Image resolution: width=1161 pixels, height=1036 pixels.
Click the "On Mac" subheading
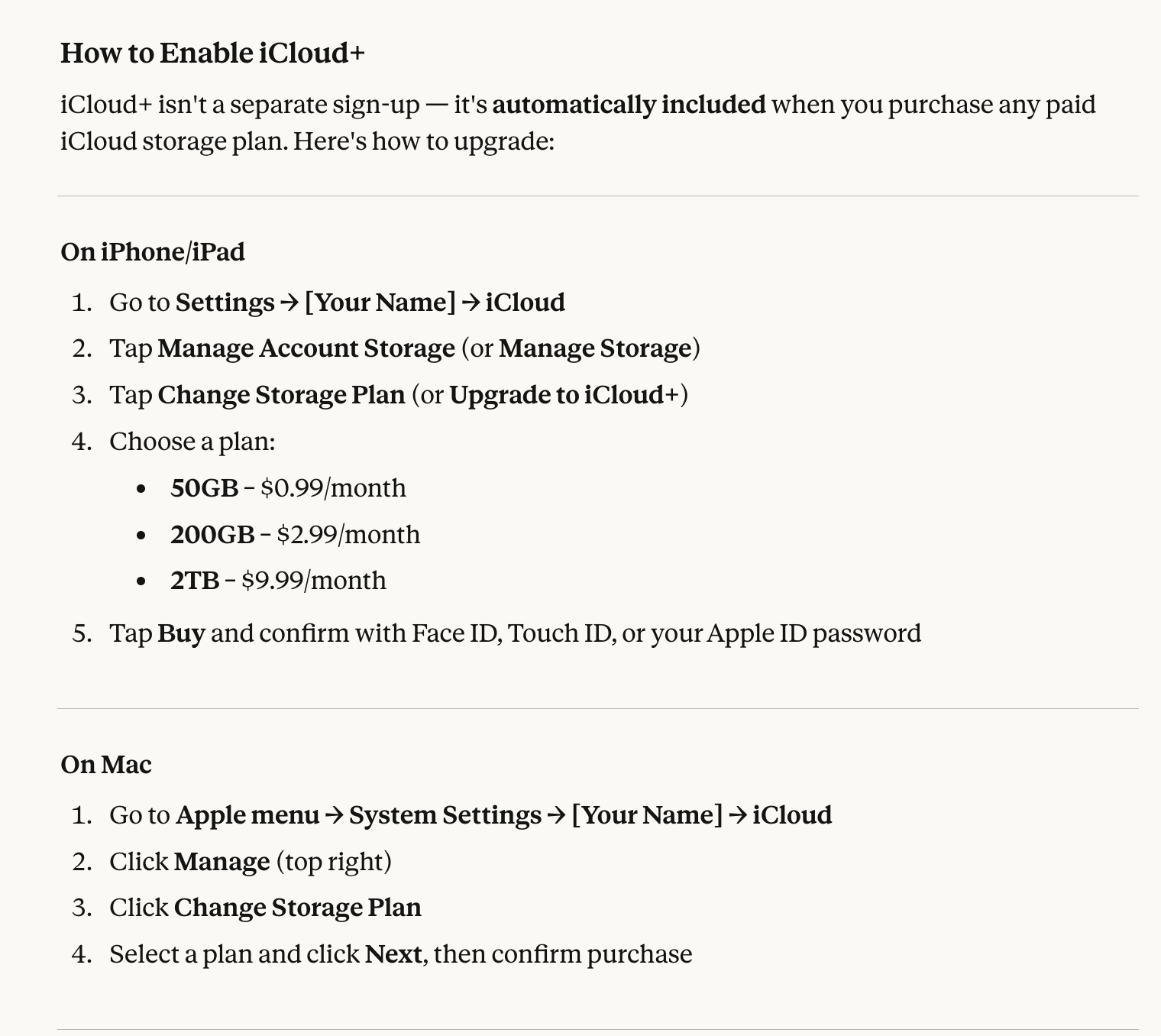coord(106,765)
